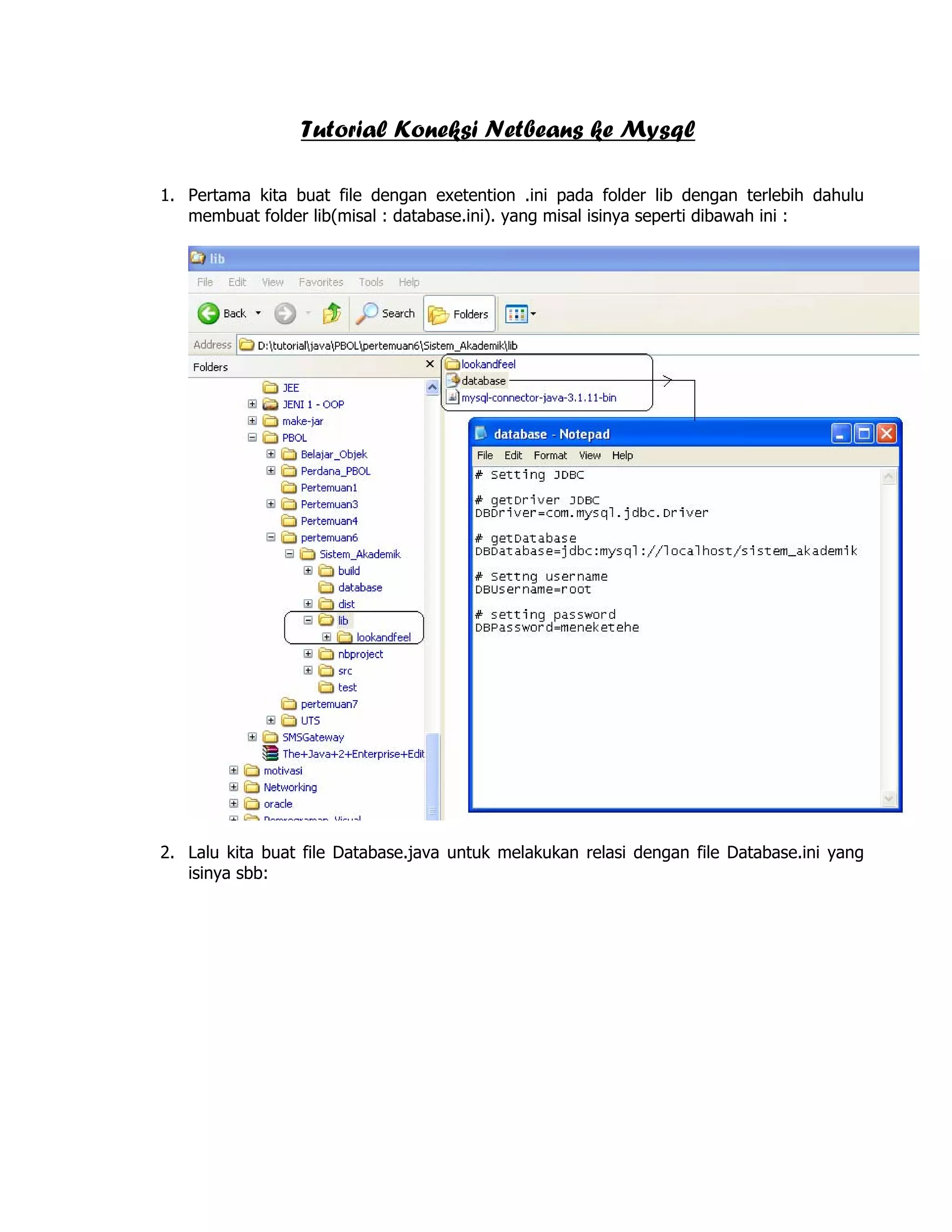952x1232 pixels.
Task: Toggle the Folders pane button
Action: tap(459, 314)
